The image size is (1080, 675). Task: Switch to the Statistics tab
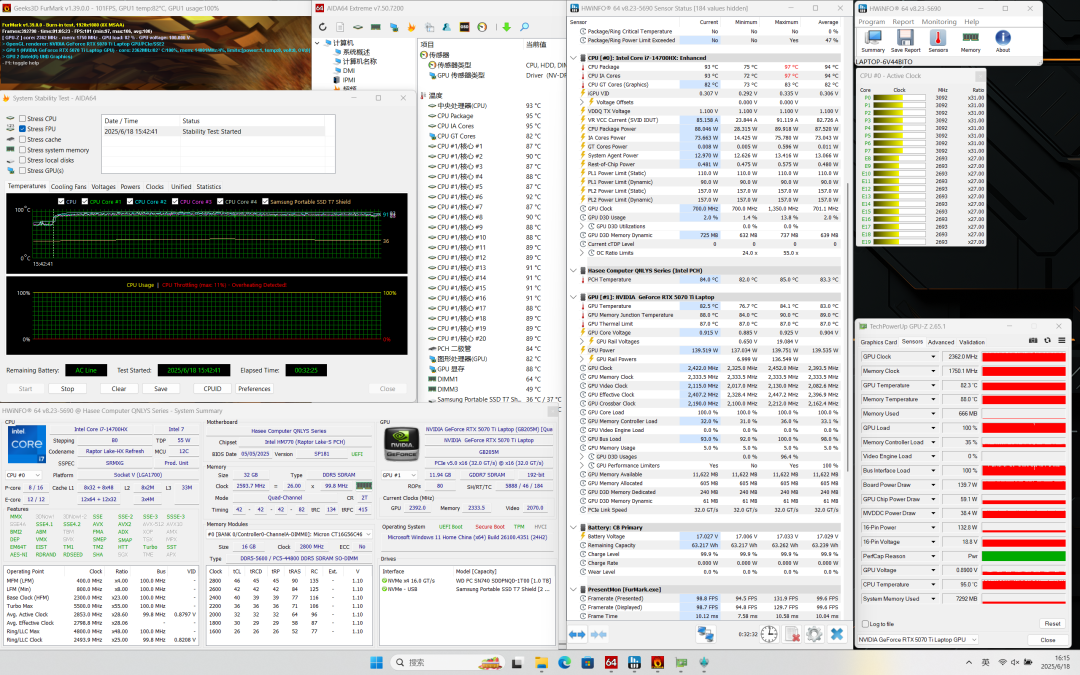tap(209, 187)
